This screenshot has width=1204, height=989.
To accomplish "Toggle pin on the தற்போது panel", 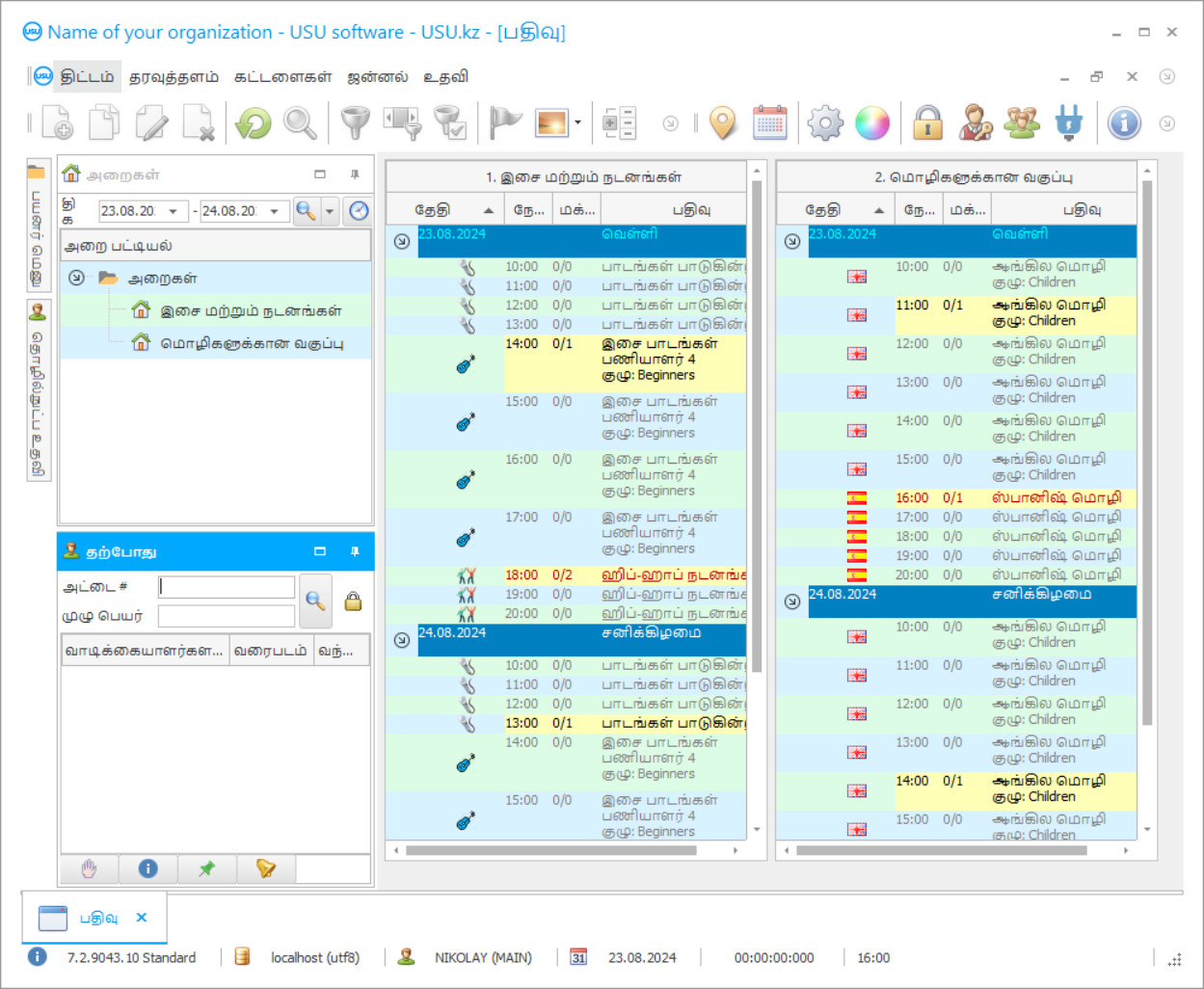I will point(355,551).
